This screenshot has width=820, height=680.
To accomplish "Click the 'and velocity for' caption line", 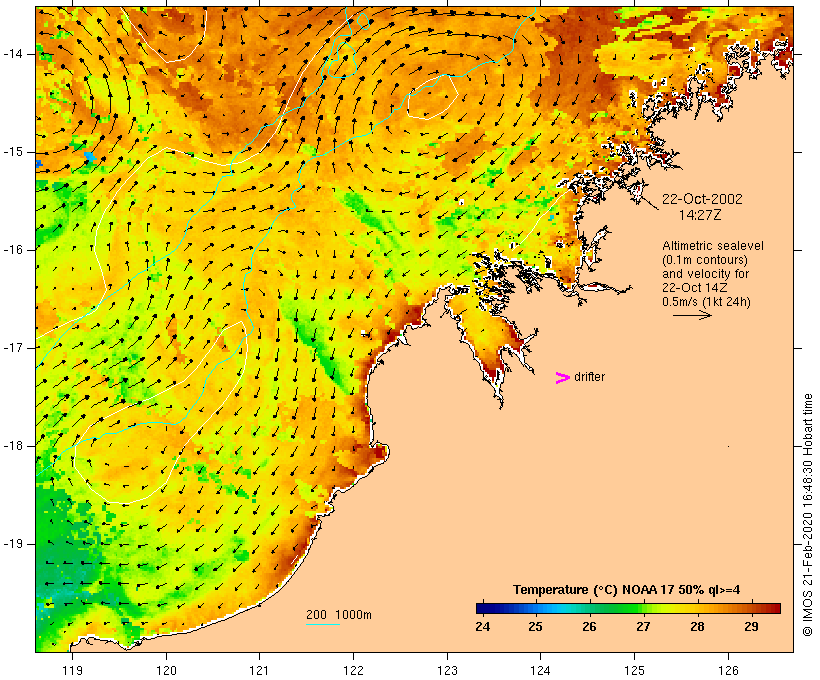I will (705, 274).
